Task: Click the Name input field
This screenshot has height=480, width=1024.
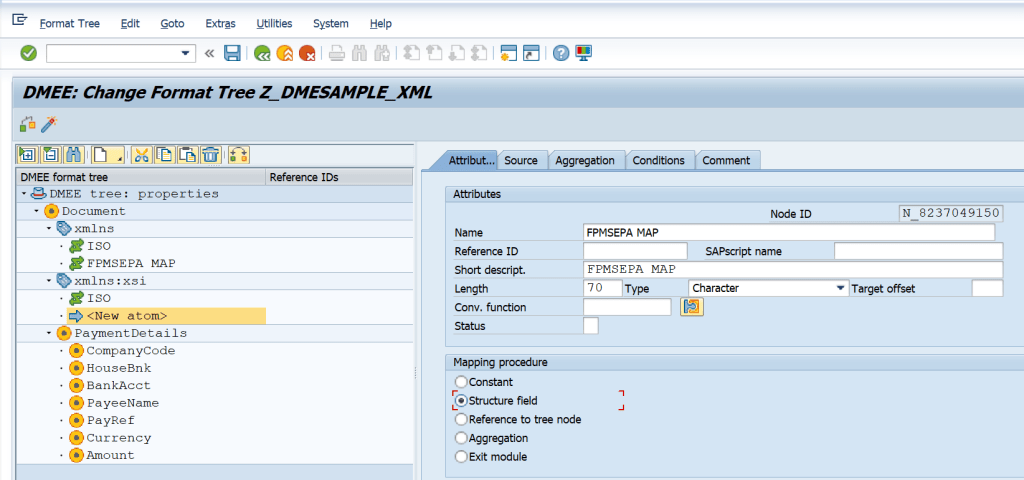Action: click(789, 232)
